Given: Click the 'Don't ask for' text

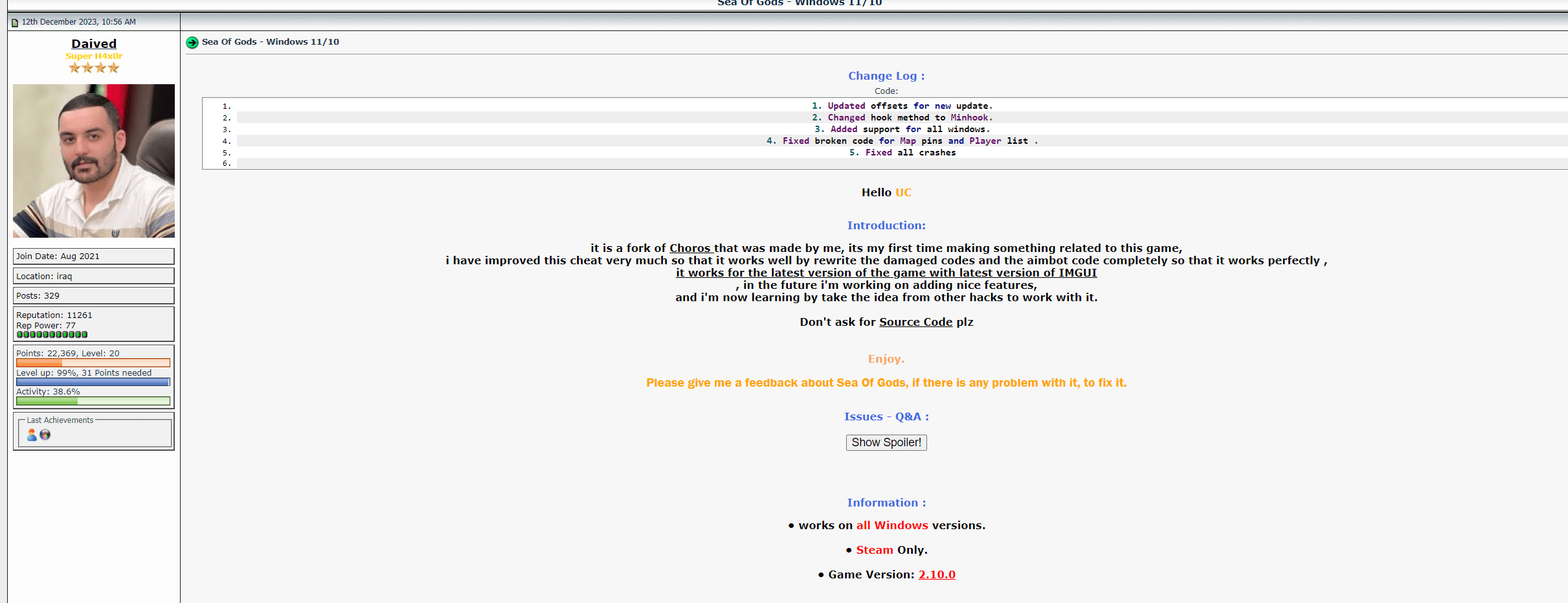Looking at the screenshot, I should coord(838,322).
